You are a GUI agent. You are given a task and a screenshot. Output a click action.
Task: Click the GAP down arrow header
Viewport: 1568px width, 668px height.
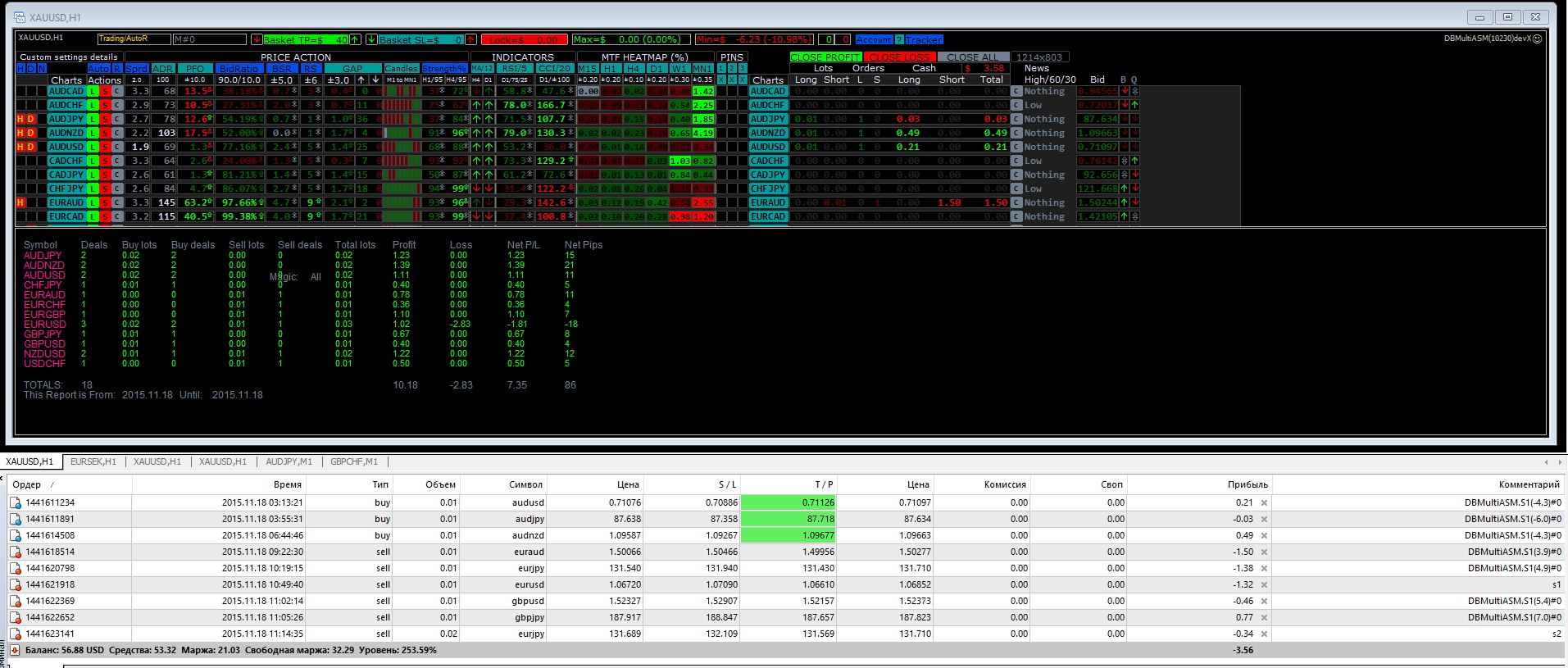[x=375, y=80]
